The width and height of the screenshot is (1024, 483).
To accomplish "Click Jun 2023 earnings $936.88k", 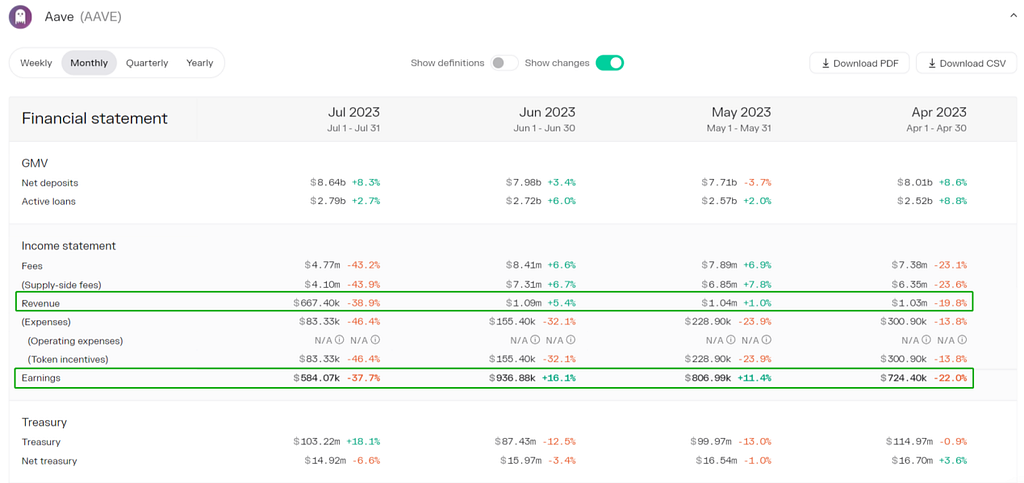I will click(x=513, y=378).
